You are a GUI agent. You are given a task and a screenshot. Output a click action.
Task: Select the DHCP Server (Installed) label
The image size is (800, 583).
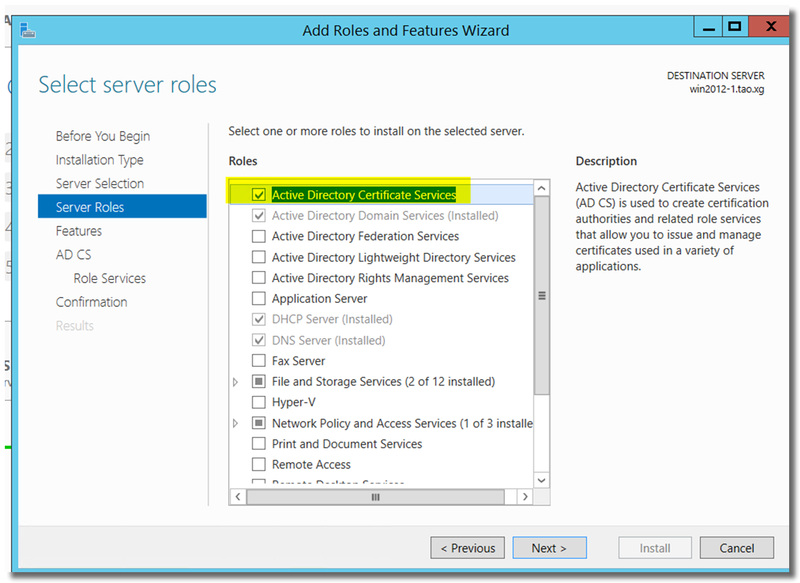pos(332,319)
